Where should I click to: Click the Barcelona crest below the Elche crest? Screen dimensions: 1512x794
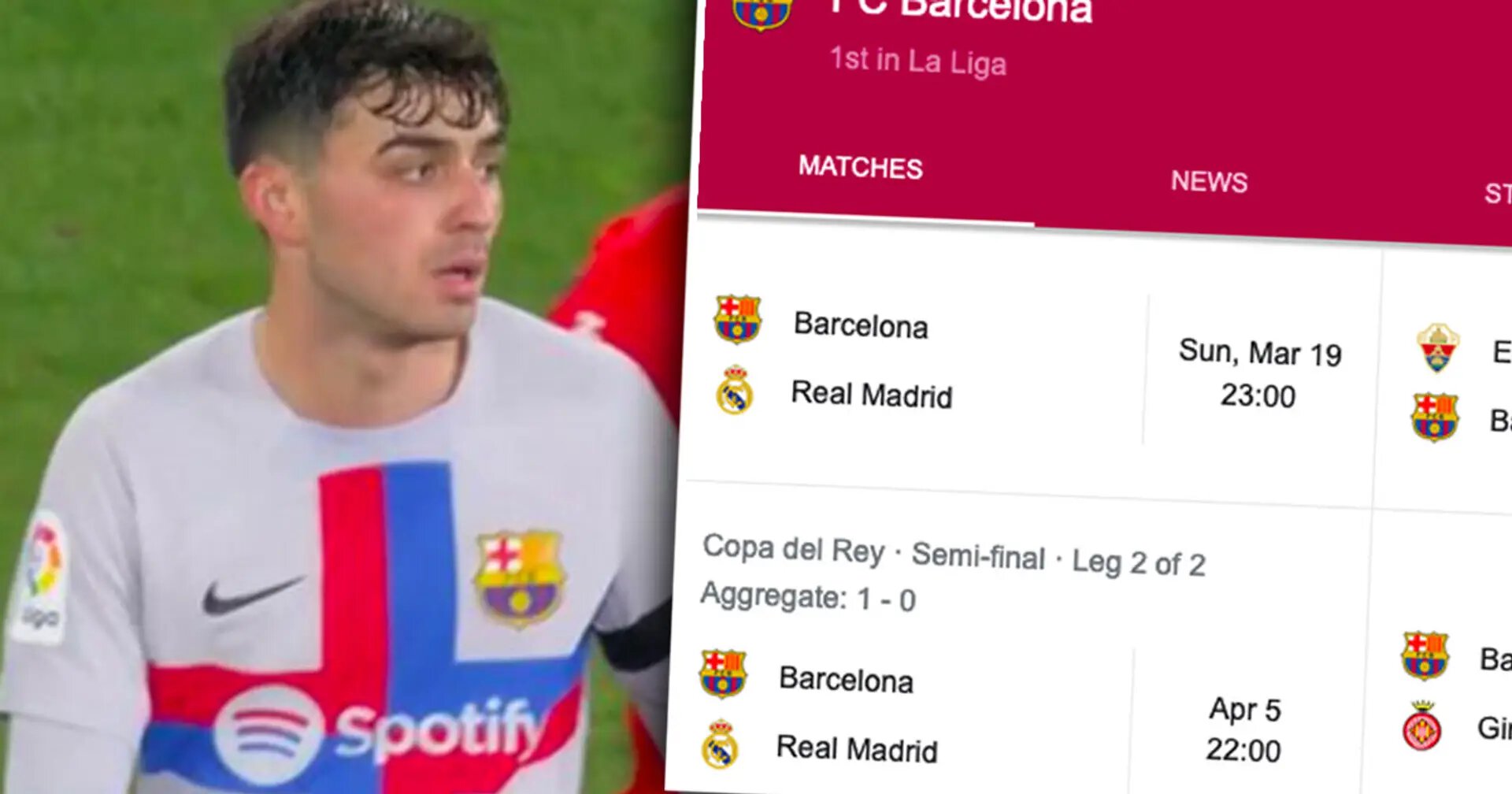click(1435, 417)
